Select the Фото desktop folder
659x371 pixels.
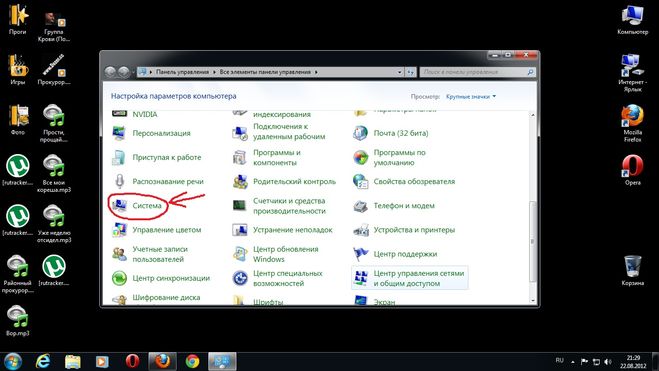click(x=18, y=120)
